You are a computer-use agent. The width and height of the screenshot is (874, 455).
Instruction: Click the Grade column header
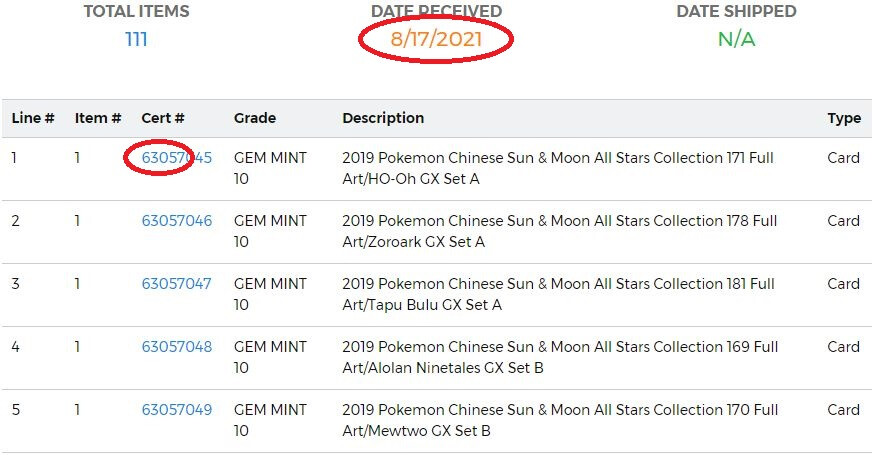point(254,118)
